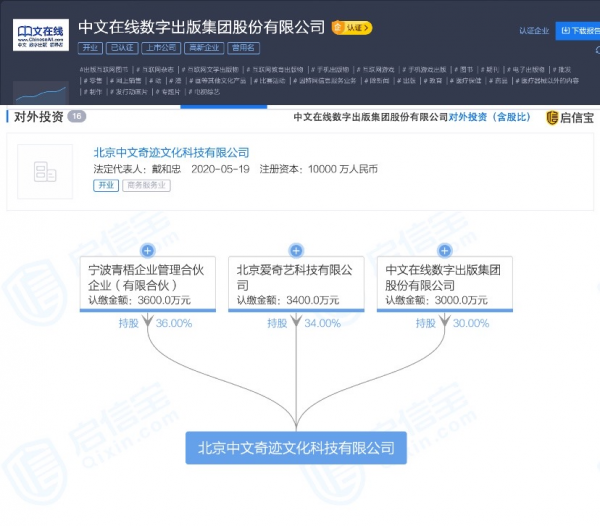Expand the plus above 宁波青梧企业管理合伙企业
The height and width of the screenshot is (526, 600).
pos(148,251)
